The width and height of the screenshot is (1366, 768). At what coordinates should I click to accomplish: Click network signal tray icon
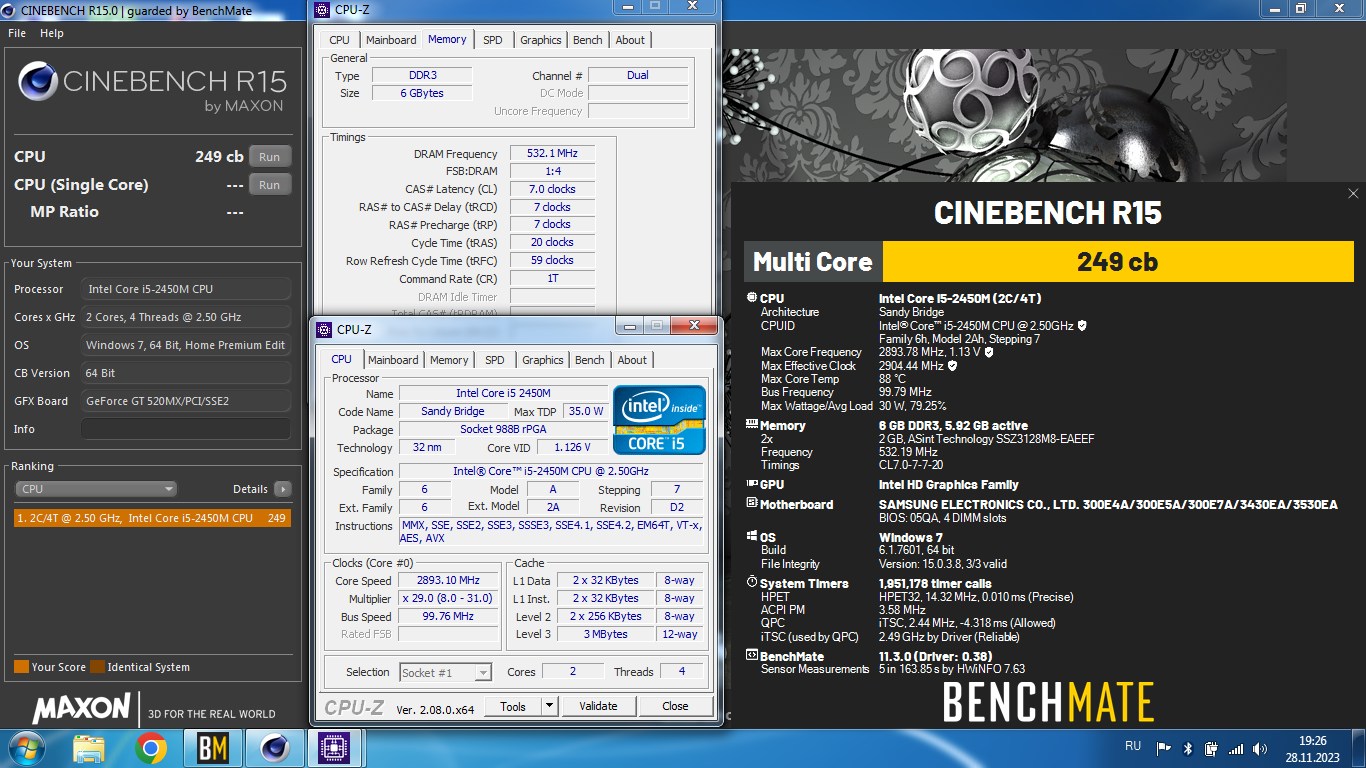click(1236, 748)
